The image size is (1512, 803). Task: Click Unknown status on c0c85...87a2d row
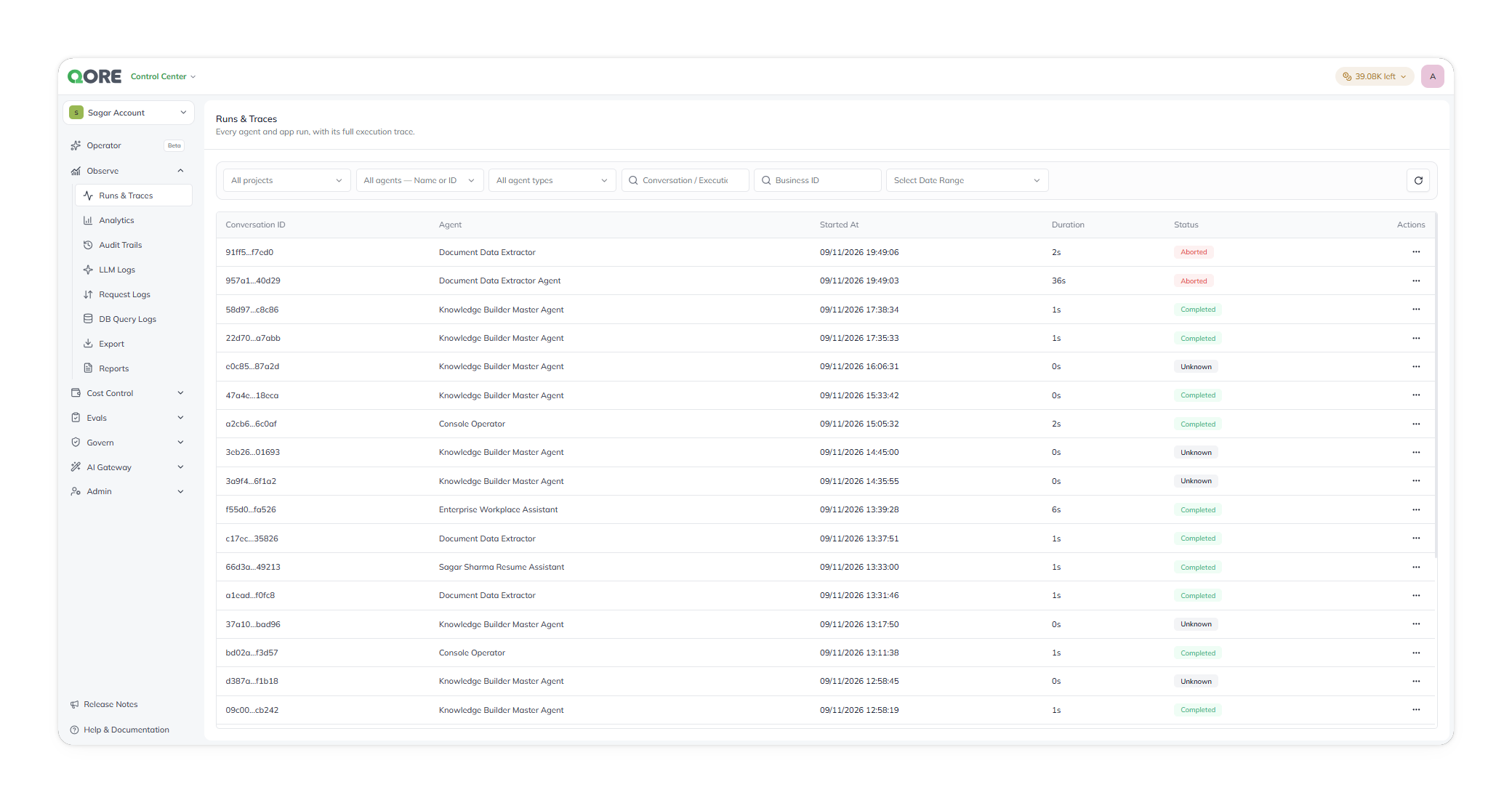(x=1196, y=367)
